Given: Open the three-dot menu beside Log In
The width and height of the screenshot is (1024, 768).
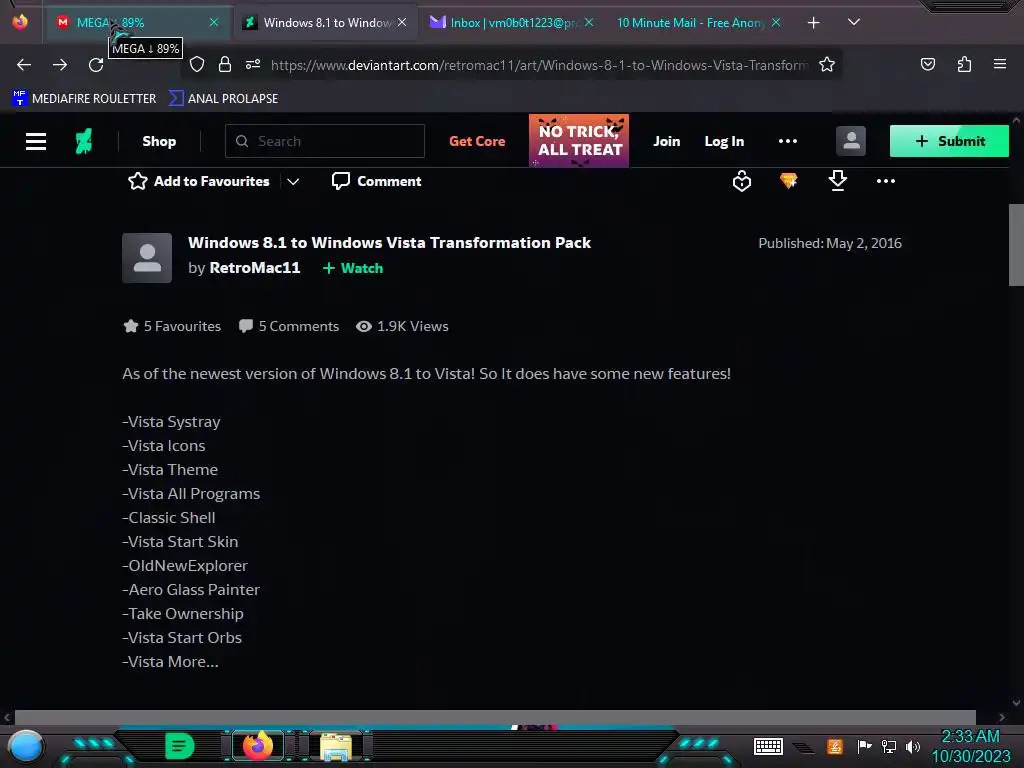Looking at the screenshot, I should (x=788, y=141).
